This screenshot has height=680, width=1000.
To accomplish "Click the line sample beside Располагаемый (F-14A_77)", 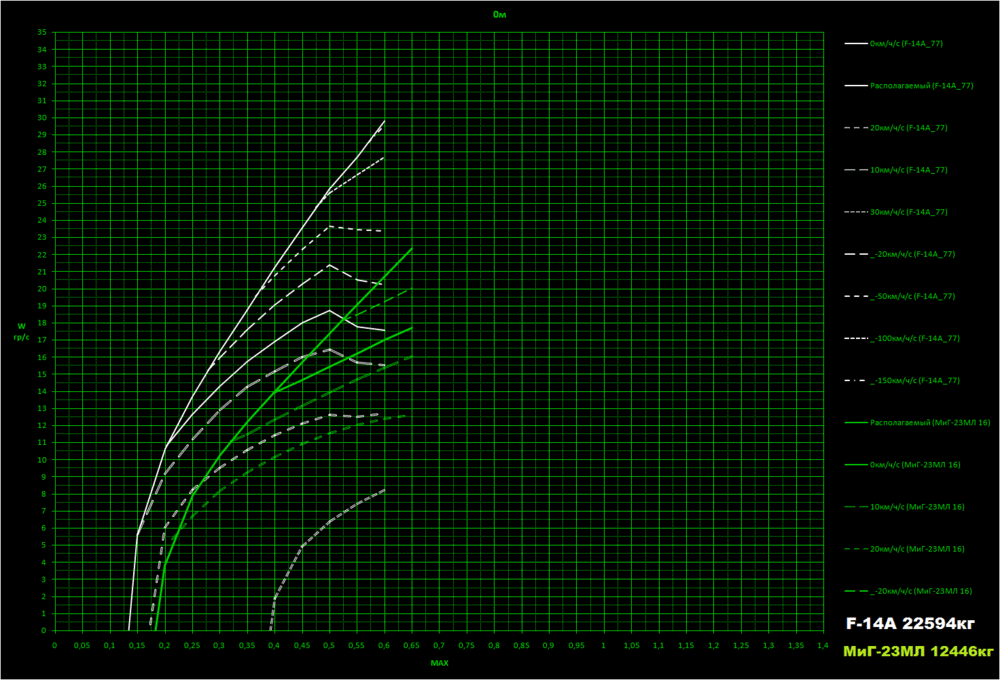I will pos(856,85).
